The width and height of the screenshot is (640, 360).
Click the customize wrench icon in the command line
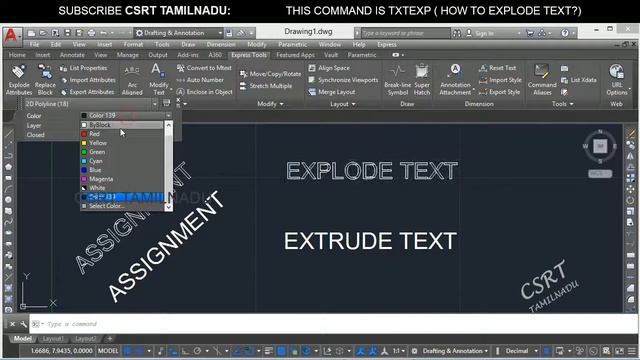[x=24, y=324]
